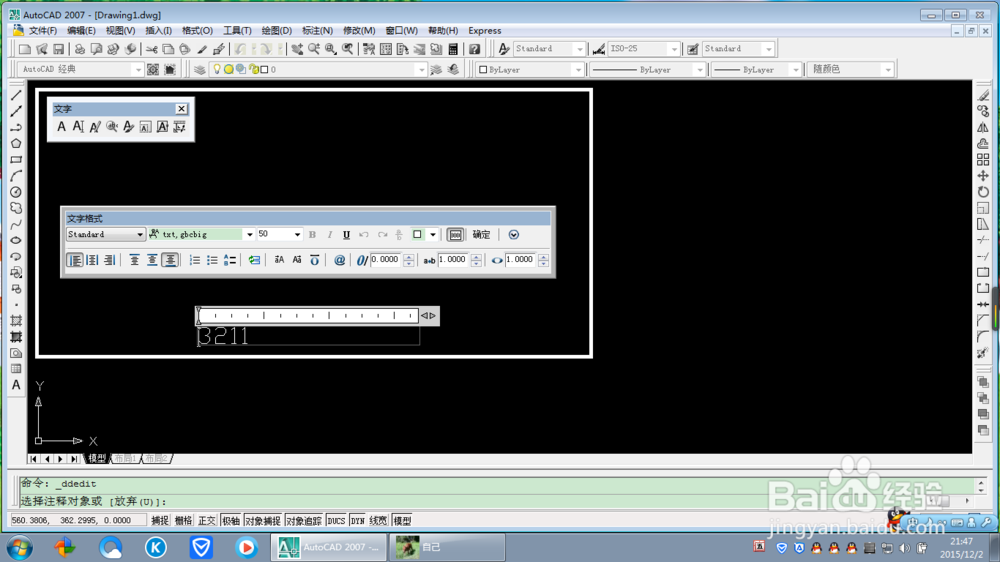Close the 文字 floating toolbar
The height and width of the screenshot is (562, 1000).
point(181,109)
